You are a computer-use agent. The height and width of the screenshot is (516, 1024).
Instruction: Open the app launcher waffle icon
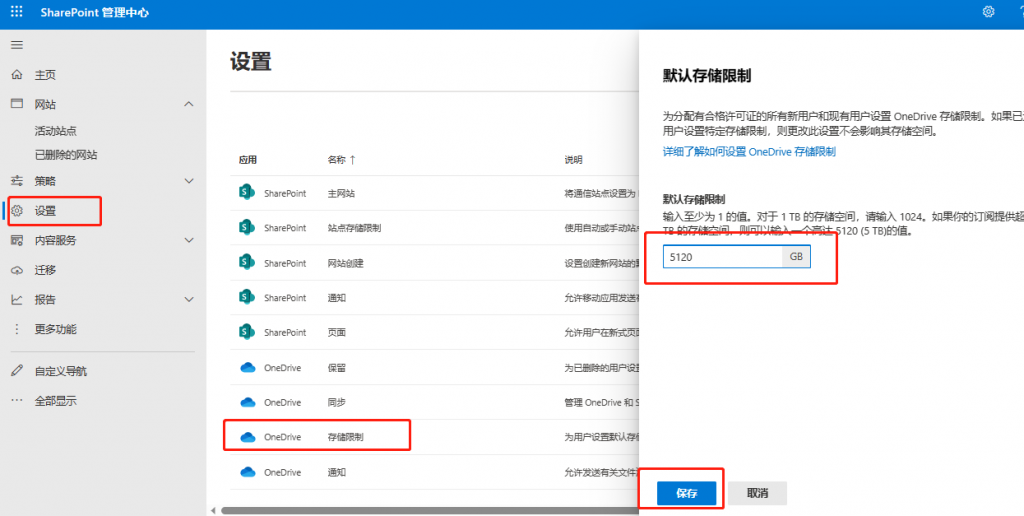(x=17, y=12)
